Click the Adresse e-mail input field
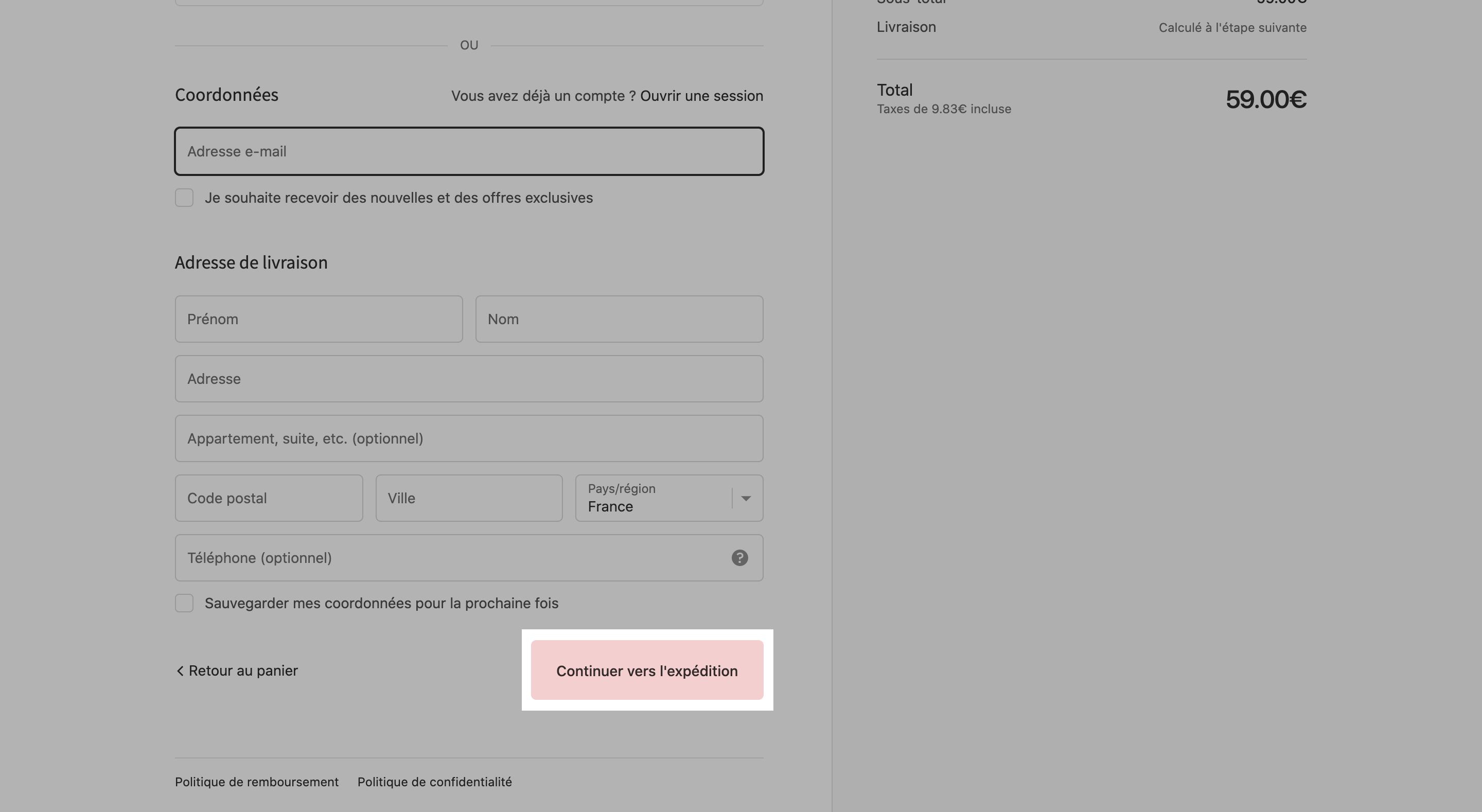 tap(469, 151)
